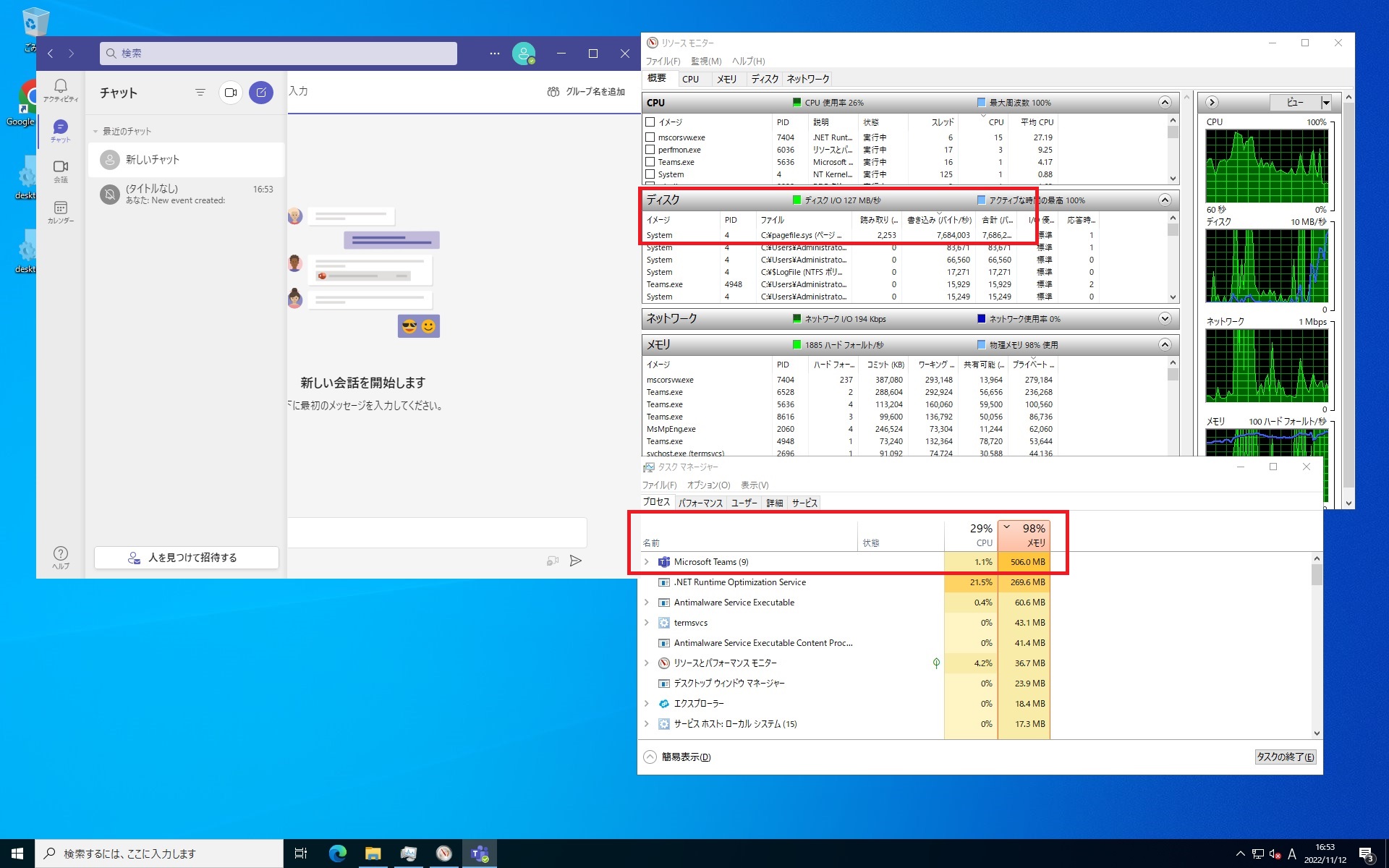Open the 詳細 tab in Task Manager
Image resolution: width=1389 pixels, height=868 pixels.
point(775,503)
